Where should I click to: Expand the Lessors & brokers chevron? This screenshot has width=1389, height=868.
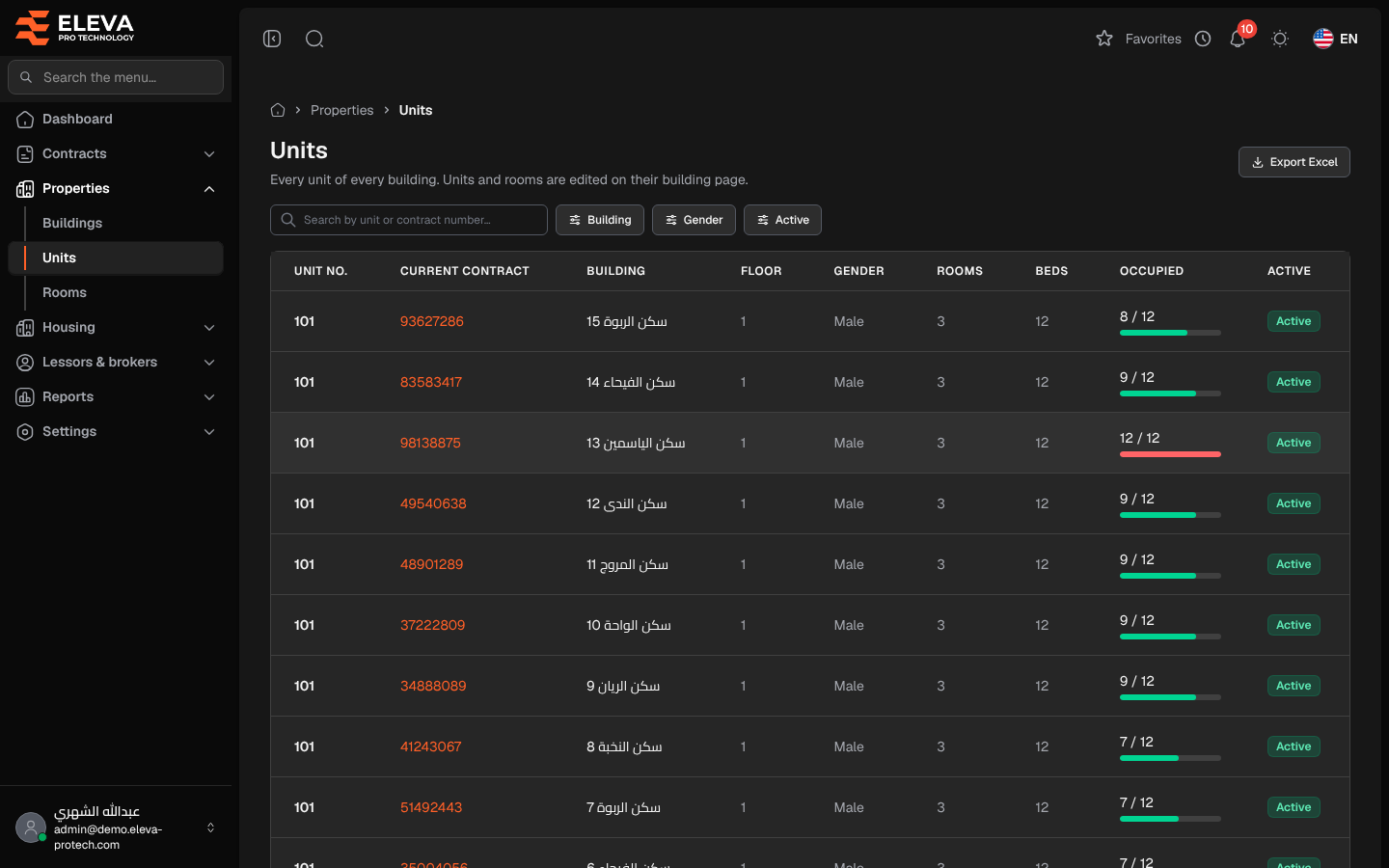tap(209, 362)
